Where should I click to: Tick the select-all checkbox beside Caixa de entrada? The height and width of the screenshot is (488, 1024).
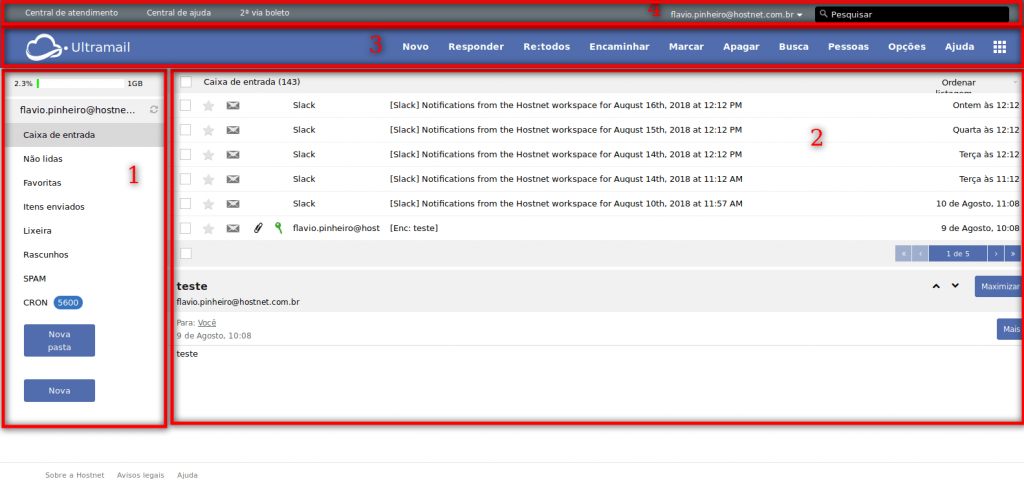[185, 82]
